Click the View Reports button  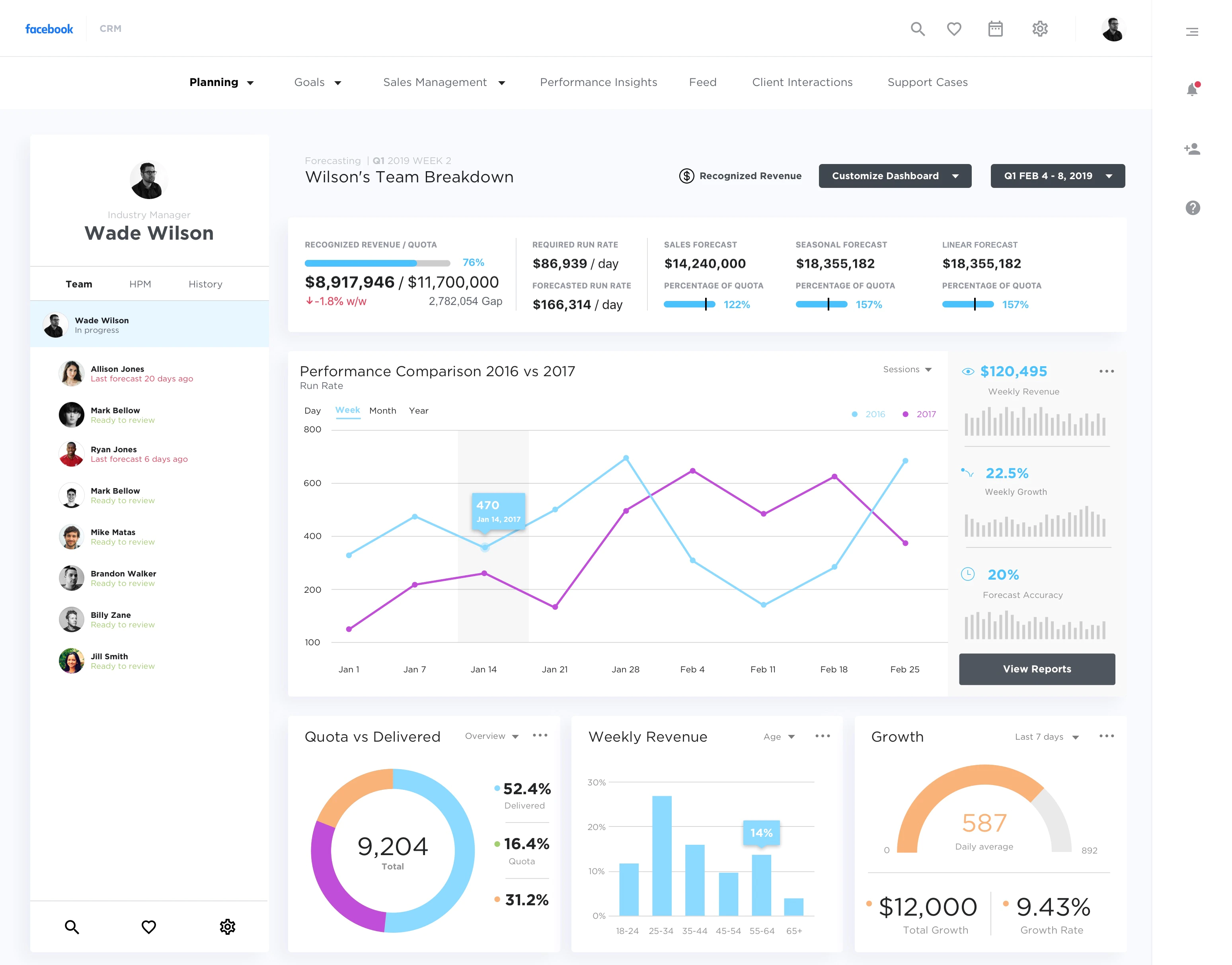click(x=1037, y=669)
